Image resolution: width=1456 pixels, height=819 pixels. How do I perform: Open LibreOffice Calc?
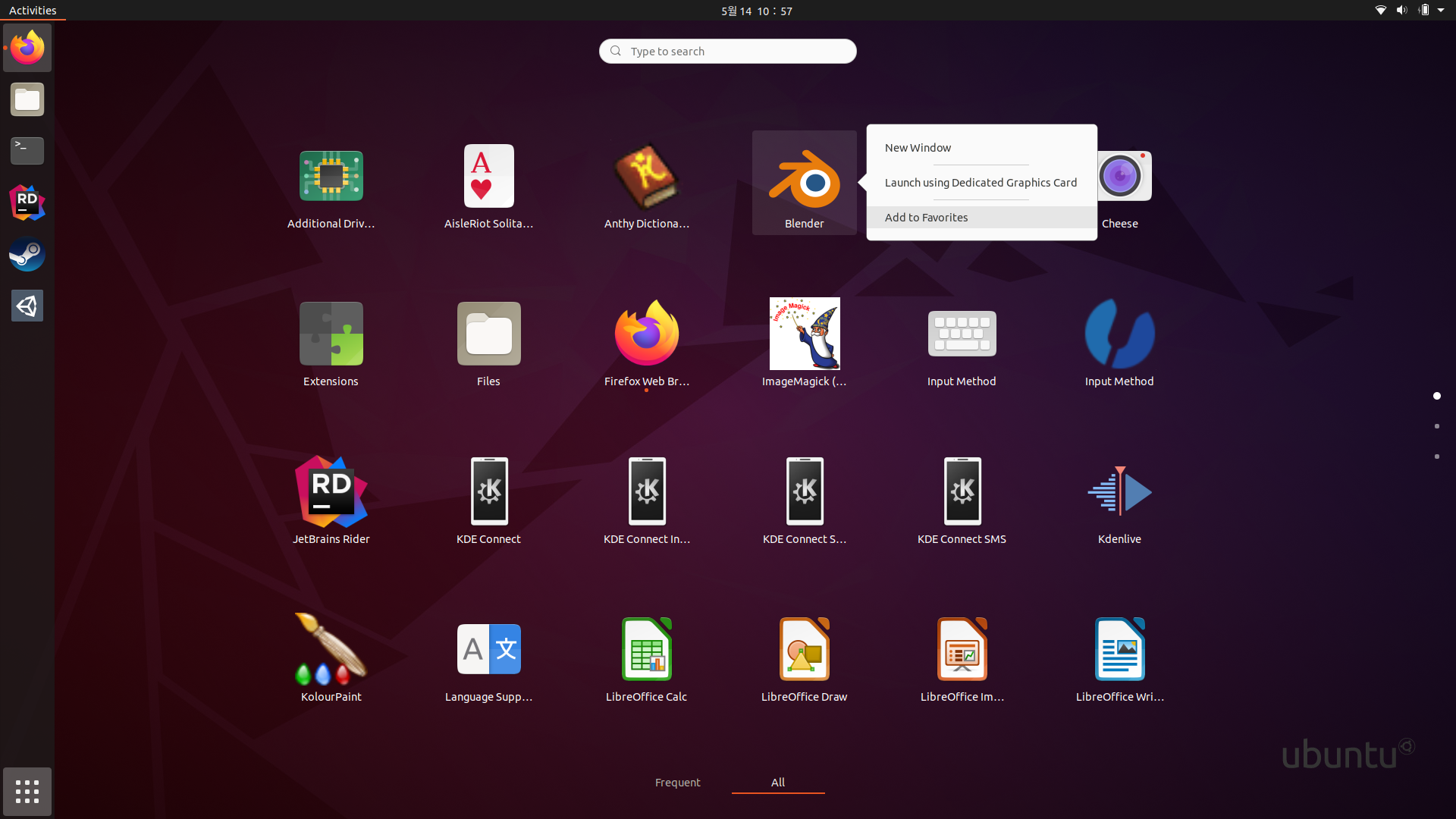coord(646,650)
